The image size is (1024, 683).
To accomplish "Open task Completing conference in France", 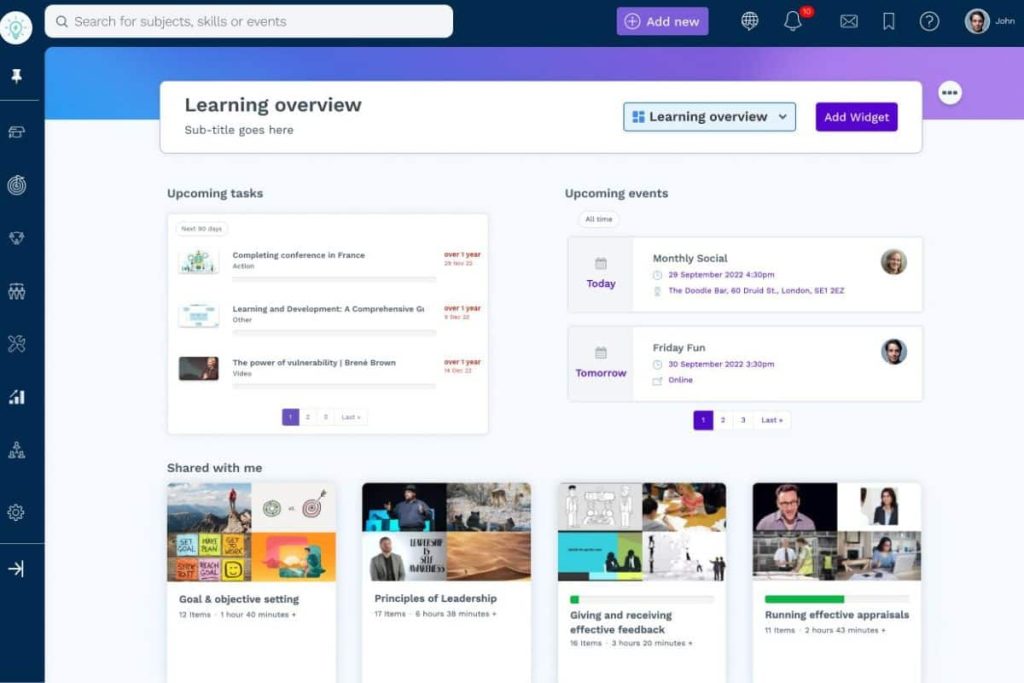I will click(298, 255).
